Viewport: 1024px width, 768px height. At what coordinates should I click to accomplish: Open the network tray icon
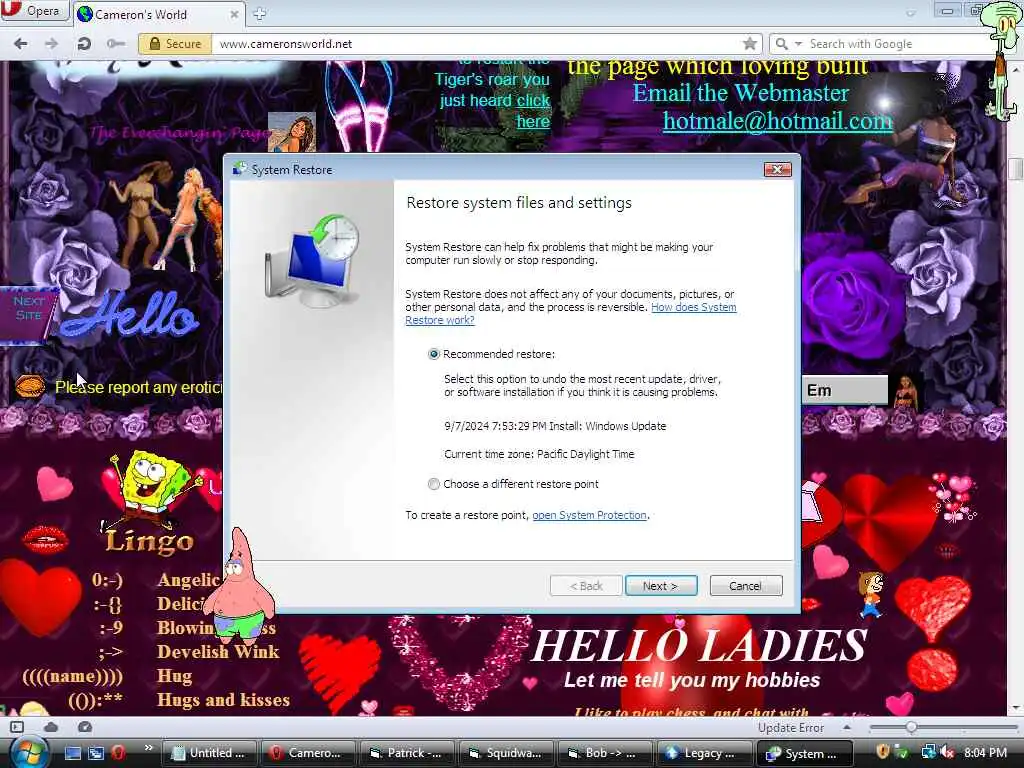927,752
